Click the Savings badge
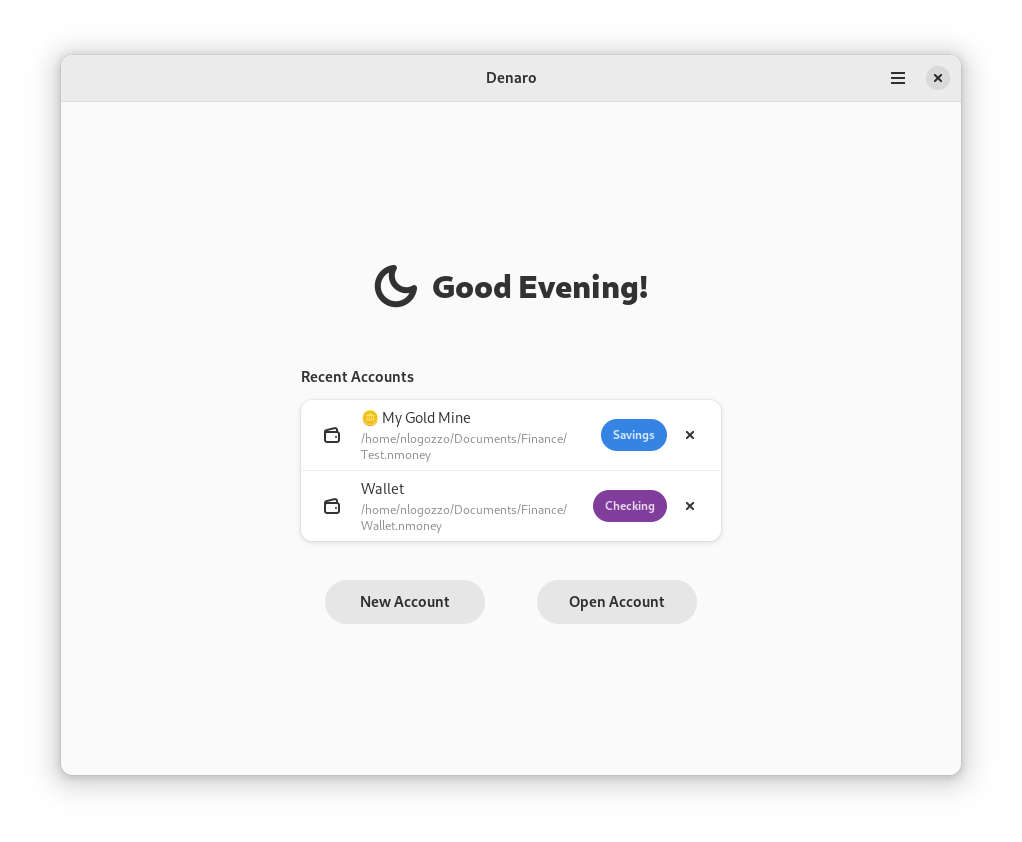Image resolution: width=1022 pixels, height=842 pixels. (634, 435)
